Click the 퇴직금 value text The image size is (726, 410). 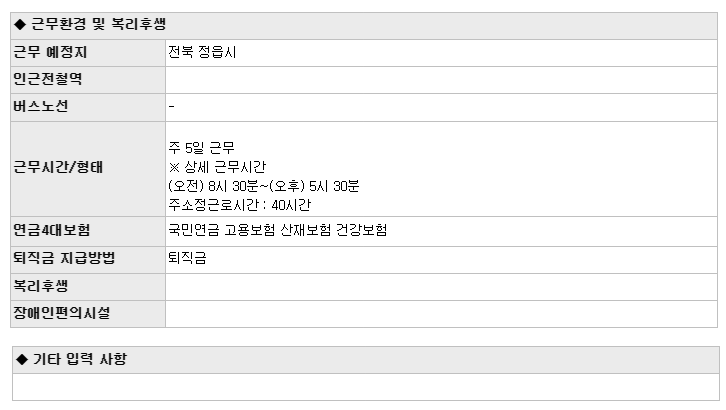tap(187, 258)
